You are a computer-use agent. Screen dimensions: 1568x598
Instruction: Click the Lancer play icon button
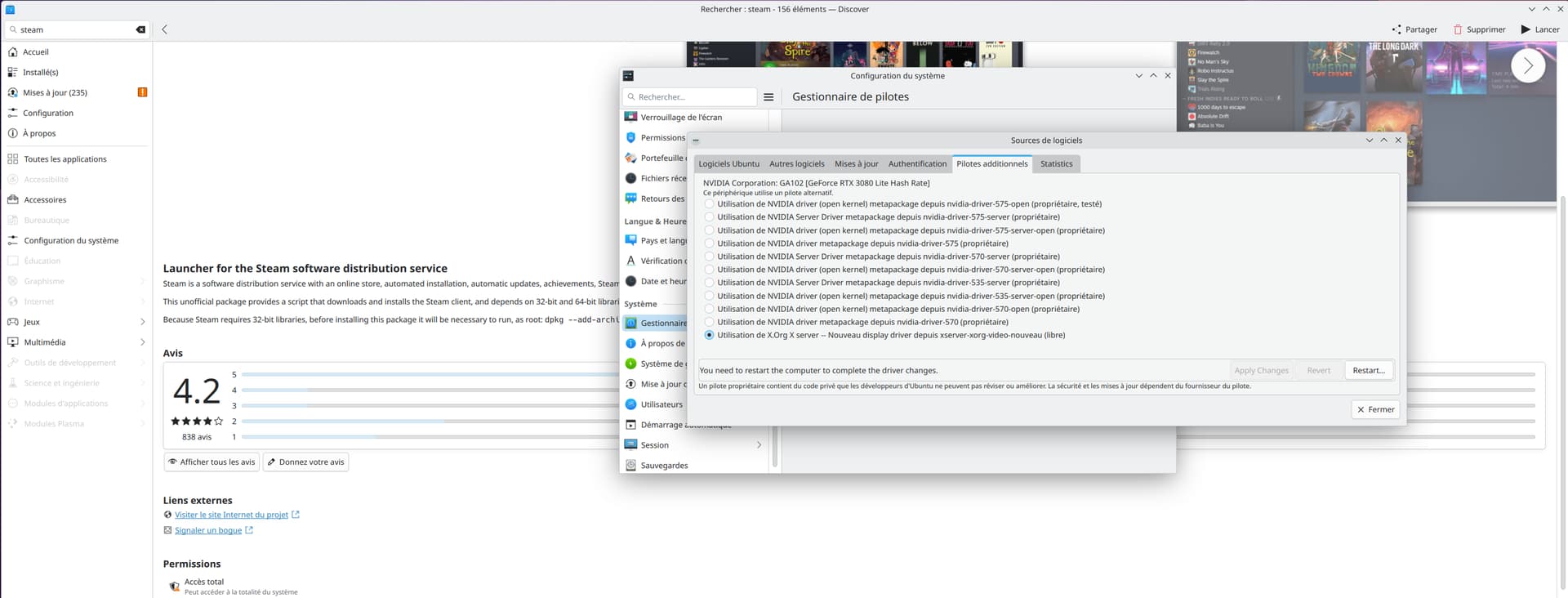tap(1526, 29)
